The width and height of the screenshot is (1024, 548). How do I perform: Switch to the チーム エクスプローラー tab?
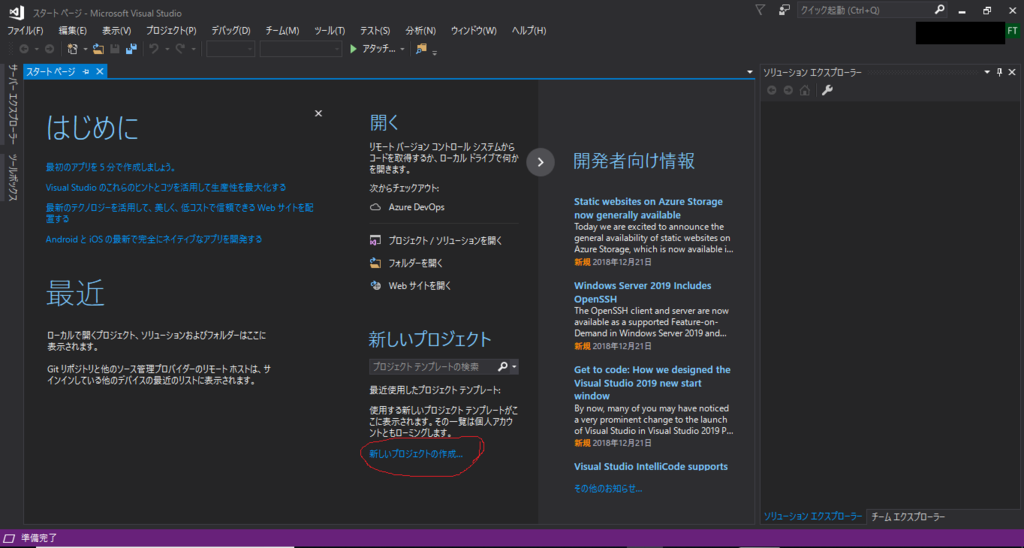(908, 517)
